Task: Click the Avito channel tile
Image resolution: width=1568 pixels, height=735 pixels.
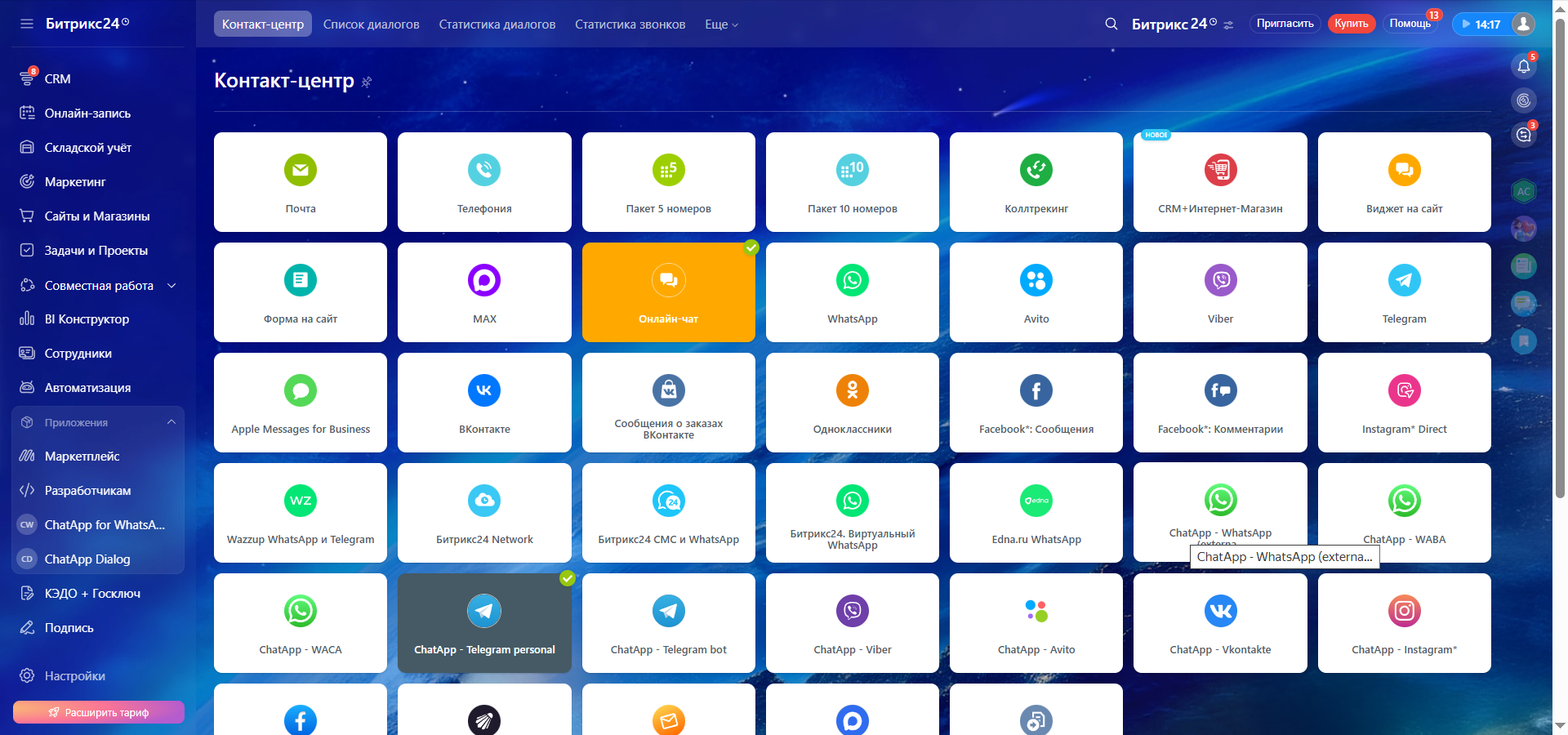Action: pos(1036,292)
